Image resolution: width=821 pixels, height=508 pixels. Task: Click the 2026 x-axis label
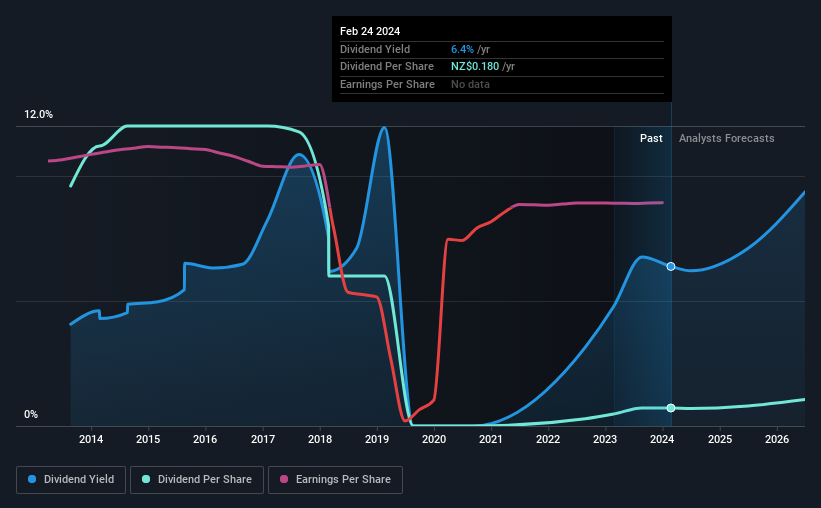[777, 439]
